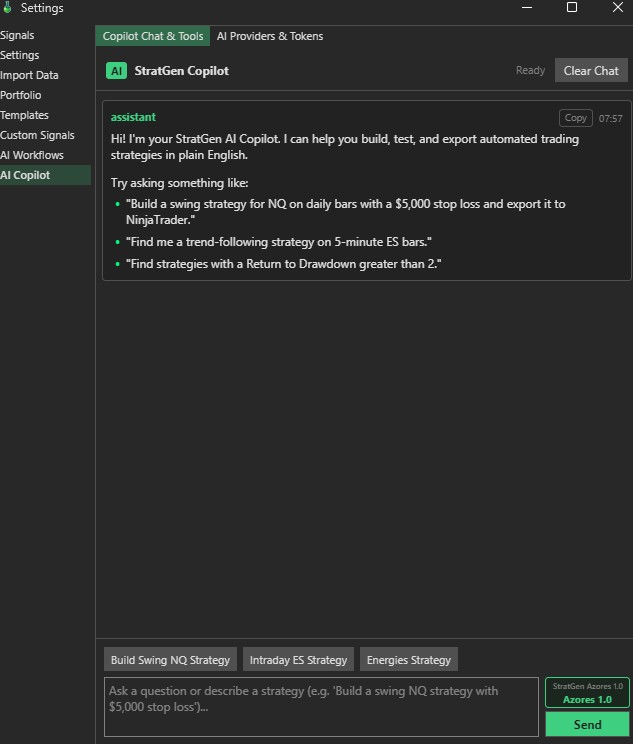The height and width of the screenshot is (744, 633).
Task: Click the assistant sender label
Action: tap(133, 117)
